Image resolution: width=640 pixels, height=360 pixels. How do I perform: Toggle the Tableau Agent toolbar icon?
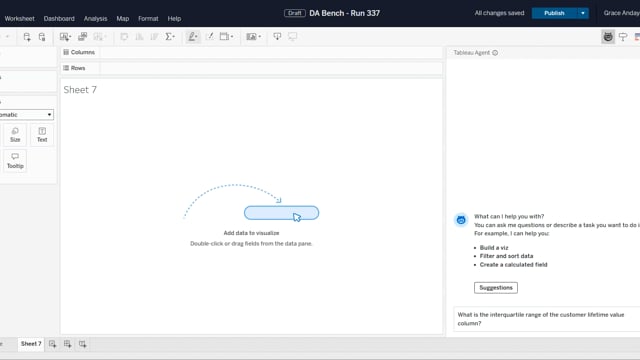tap(608, 37)
